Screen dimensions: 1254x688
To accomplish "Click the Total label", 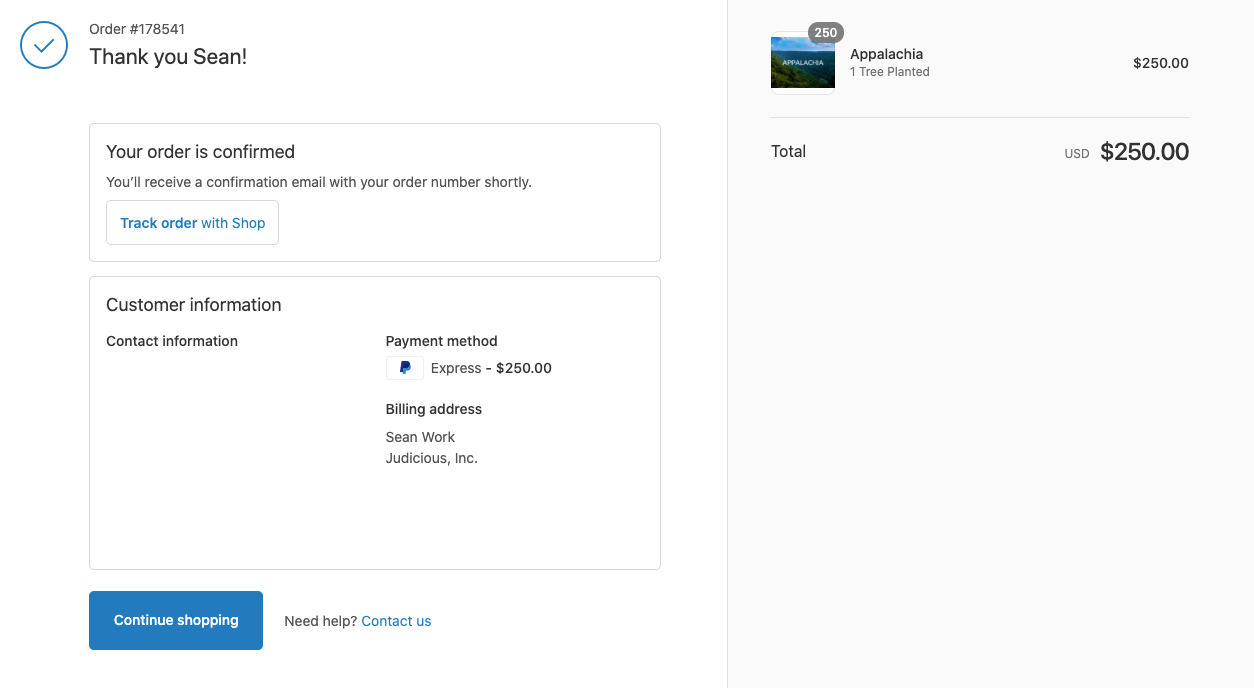I will tap(788, 152).
